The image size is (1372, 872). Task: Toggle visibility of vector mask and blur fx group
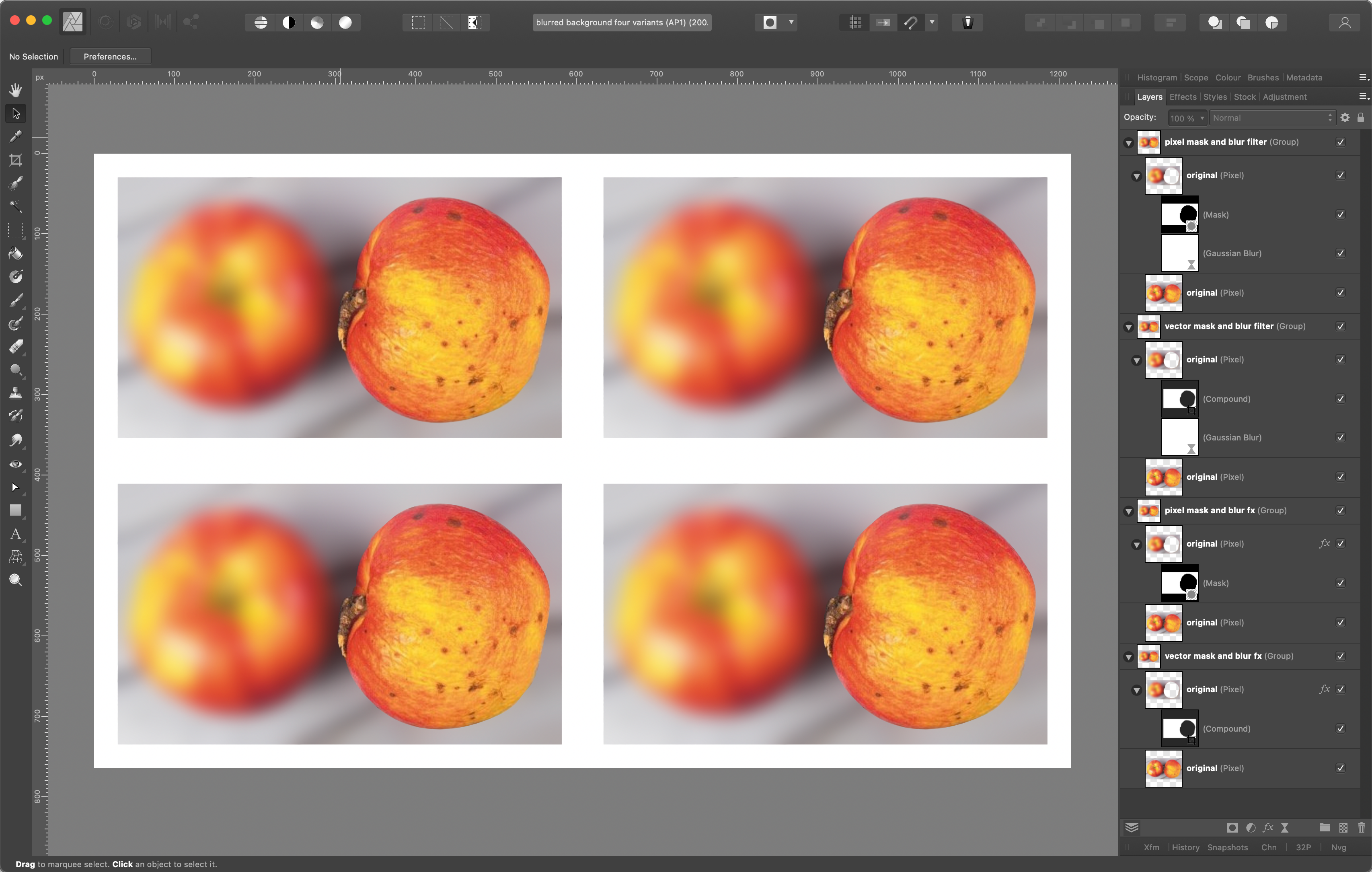1341,656
